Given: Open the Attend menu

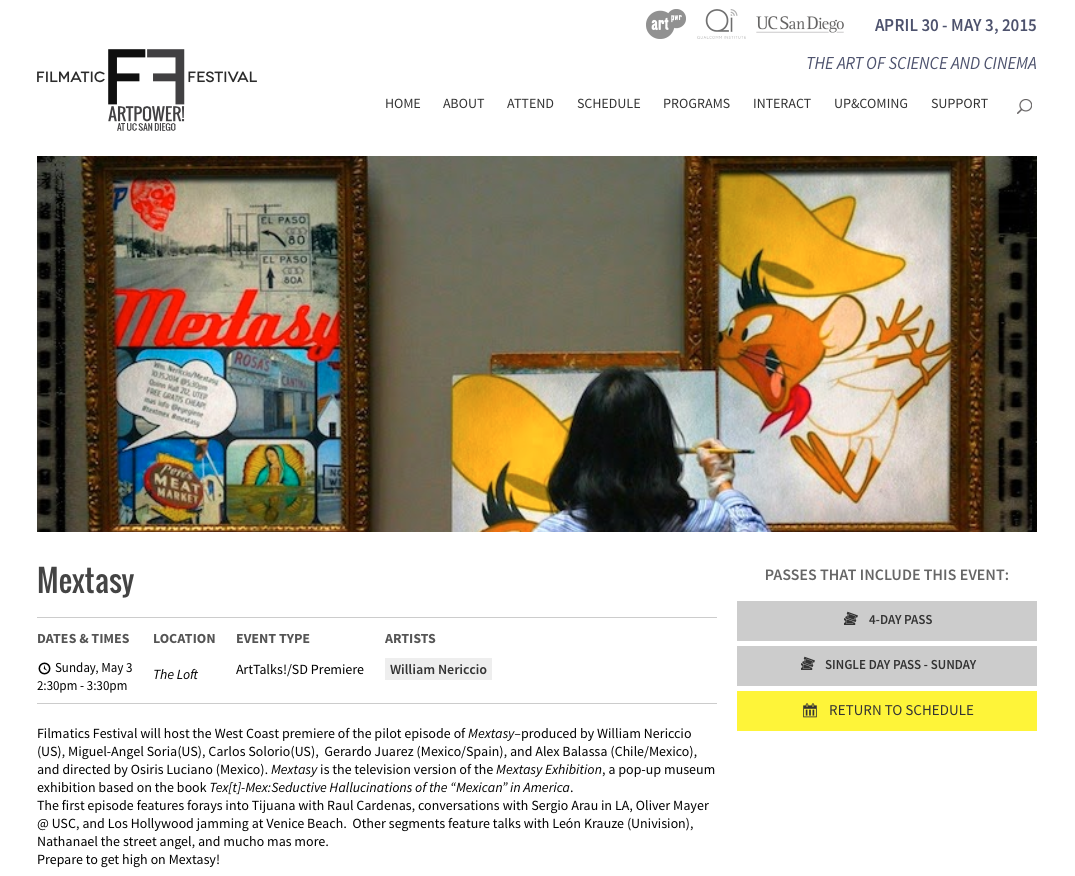Looking at the screenshot, I should click(x=530, y=104).
